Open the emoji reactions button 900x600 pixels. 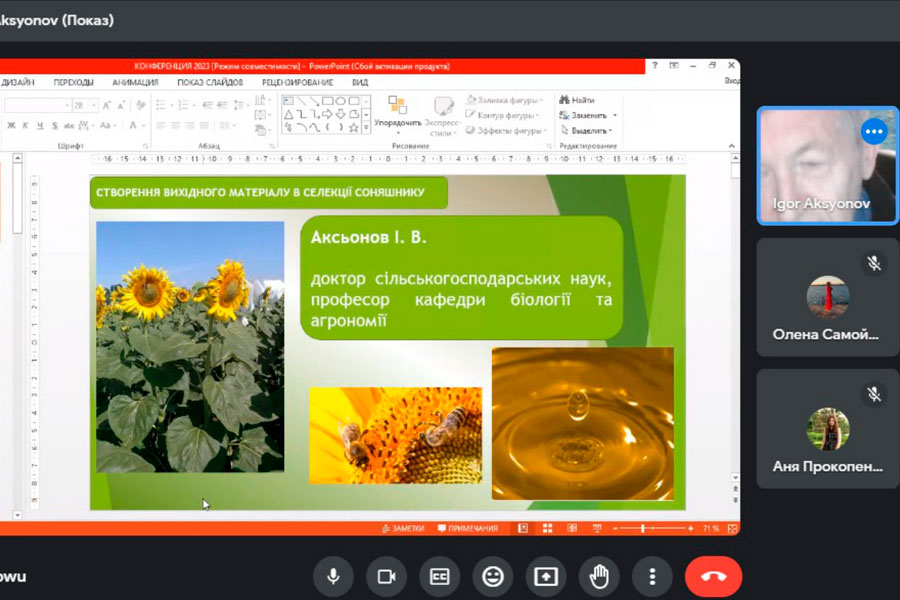pyautogui.click(x=492, y=577)
